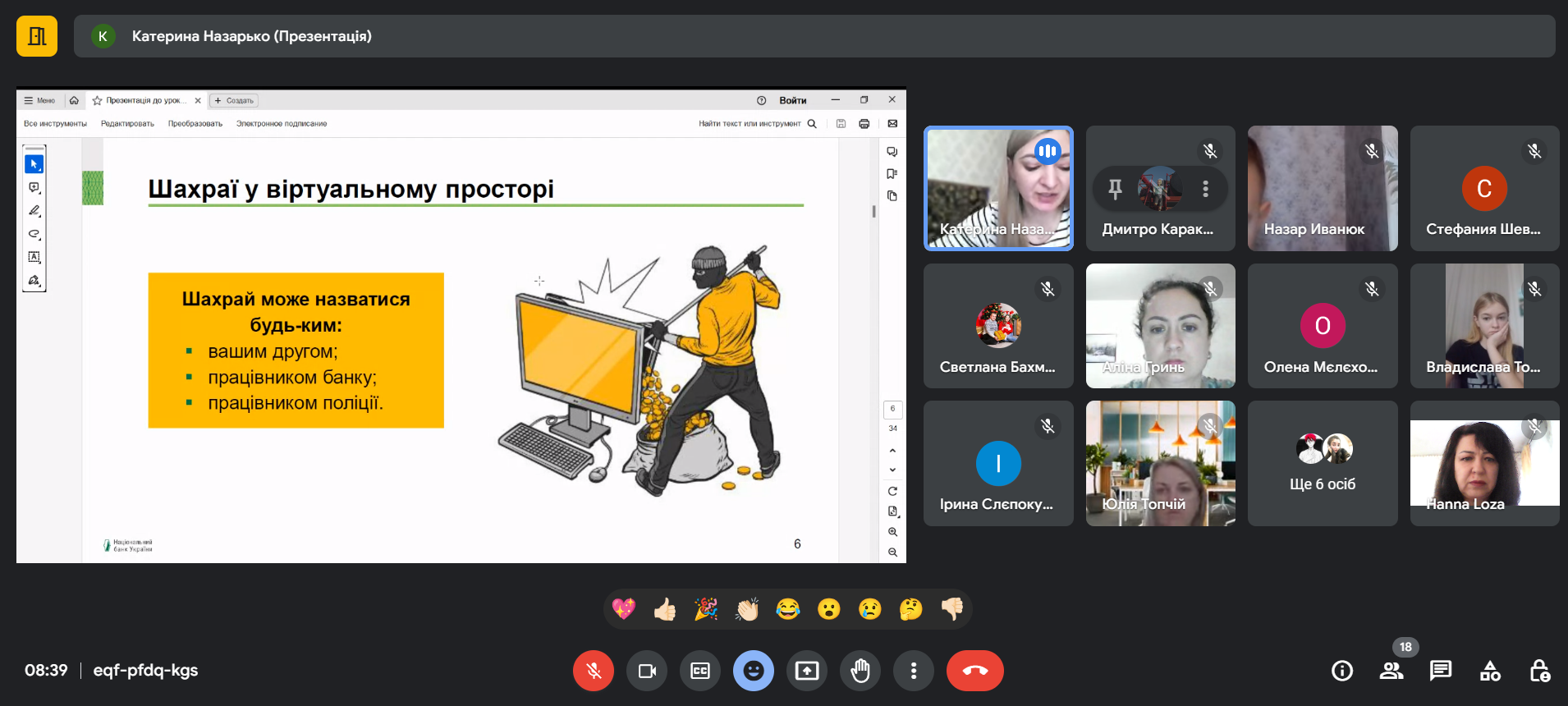Open more options three-dot menu

click(x=914, y=671)
